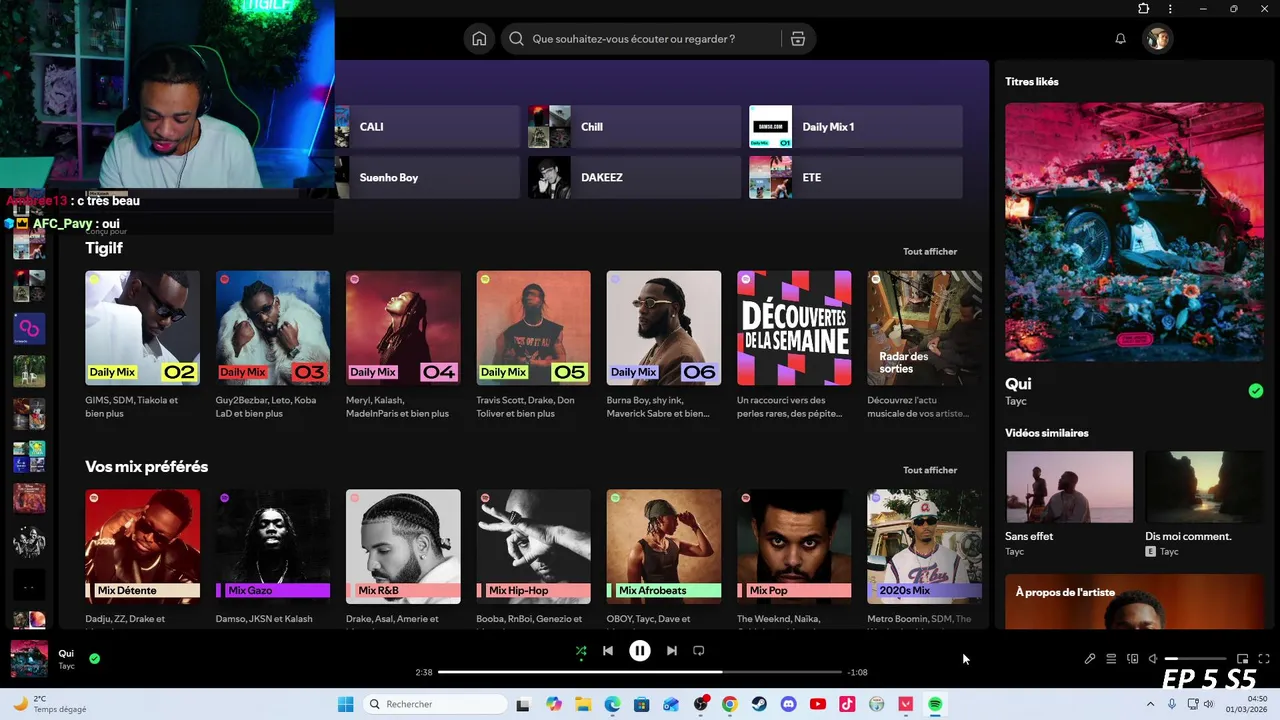Open Google Chrome from the taskbar

tap(730, 704)
